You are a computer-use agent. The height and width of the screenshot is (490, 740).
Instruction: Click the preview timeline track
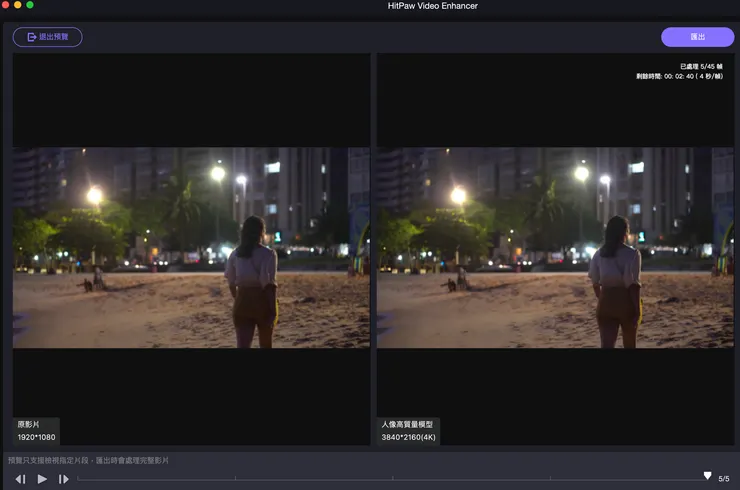tap(392, 479)
